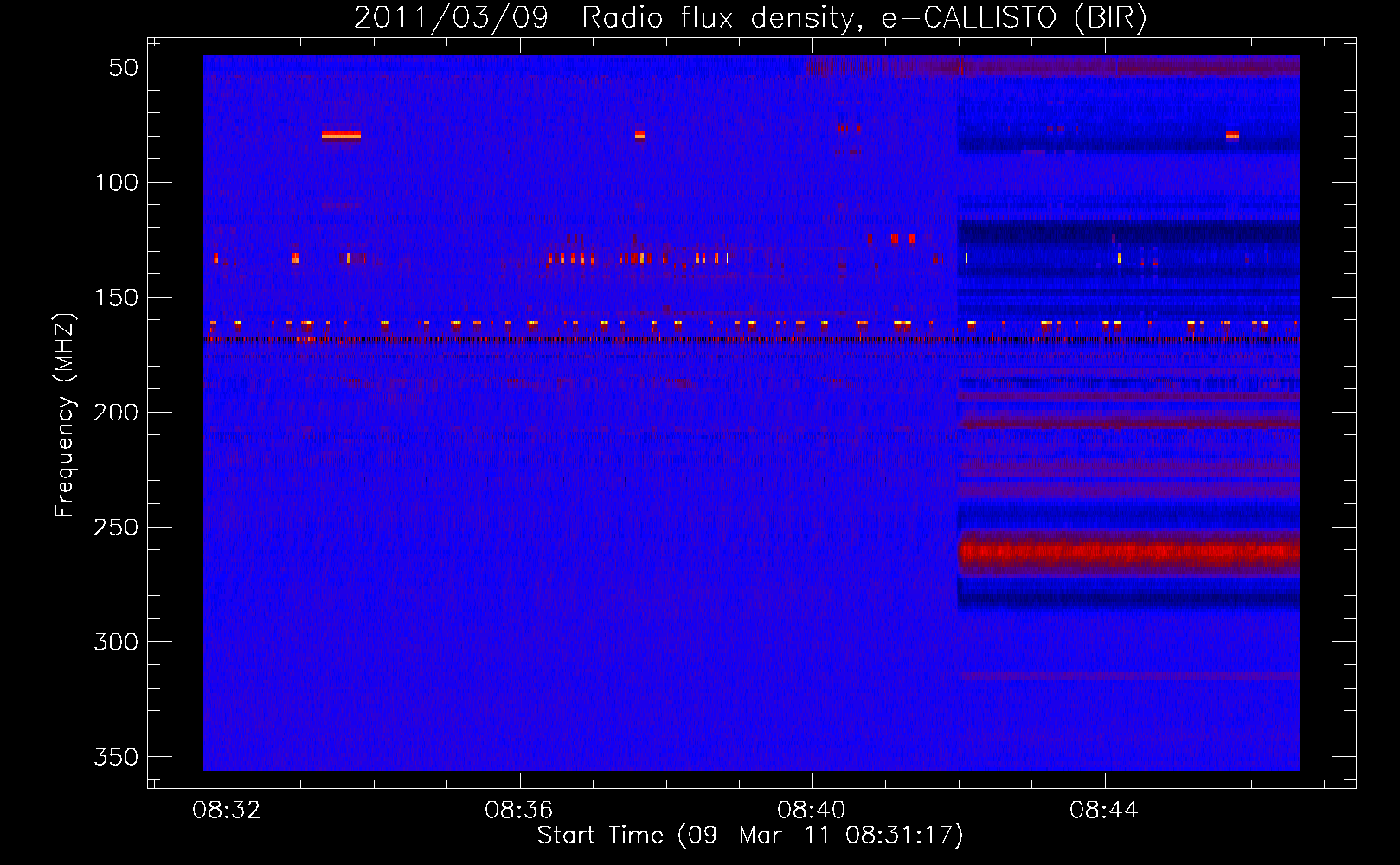Click the 08:36 time tick label
The height and width of the screenshot is (865, 1400).
tap(519, 811)
